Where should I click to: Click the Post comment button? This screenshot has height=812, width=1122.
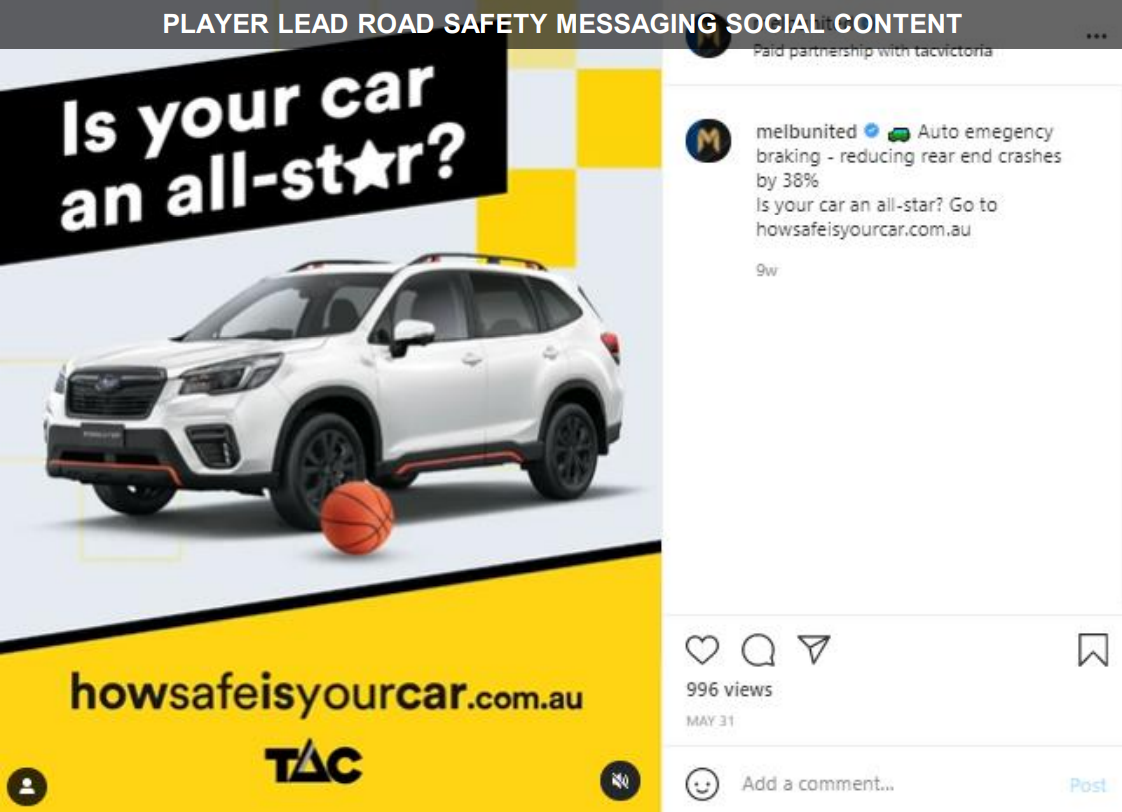click(x=1088, y=785)
